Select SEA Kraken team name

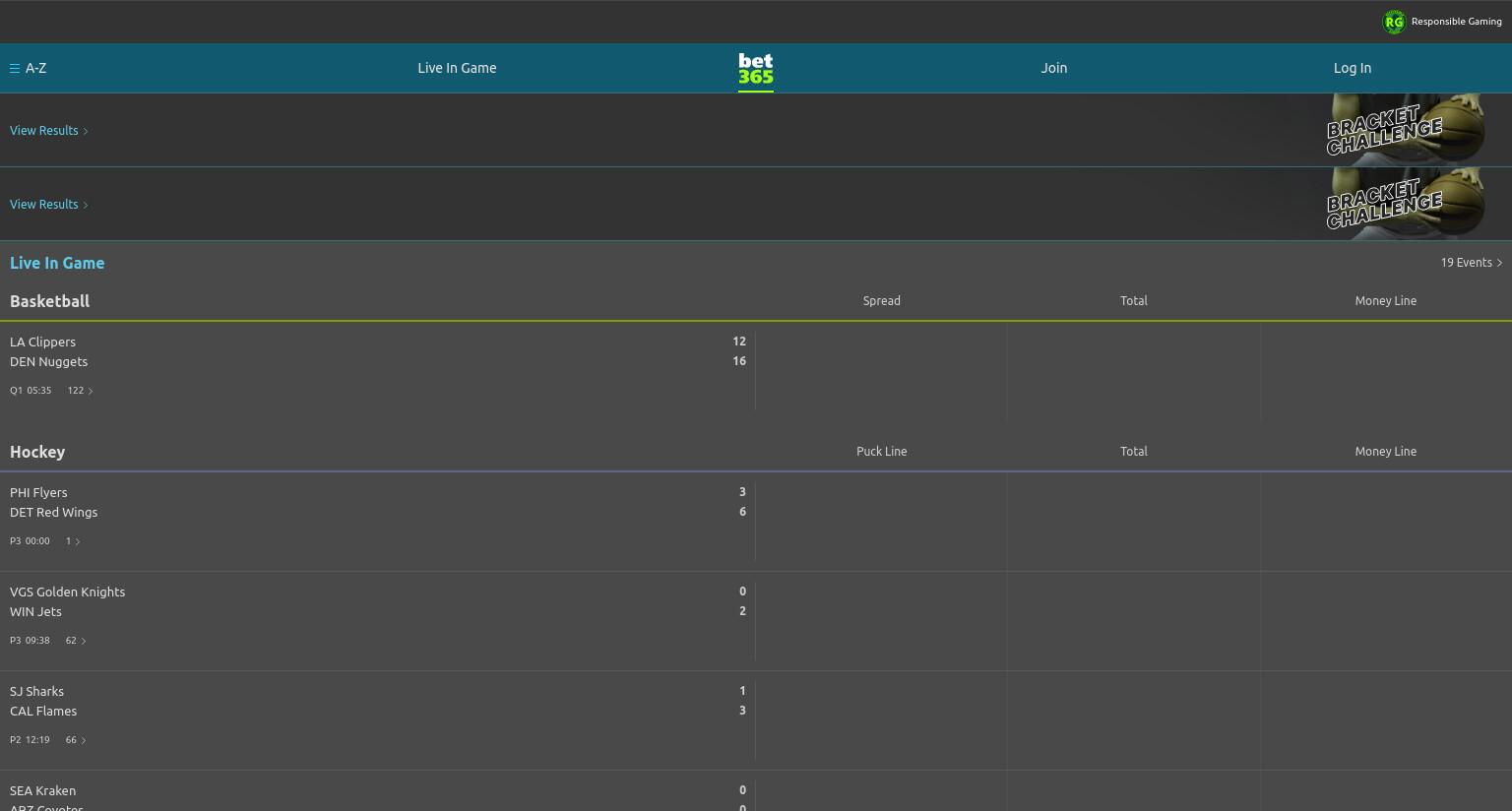(42, 790)
